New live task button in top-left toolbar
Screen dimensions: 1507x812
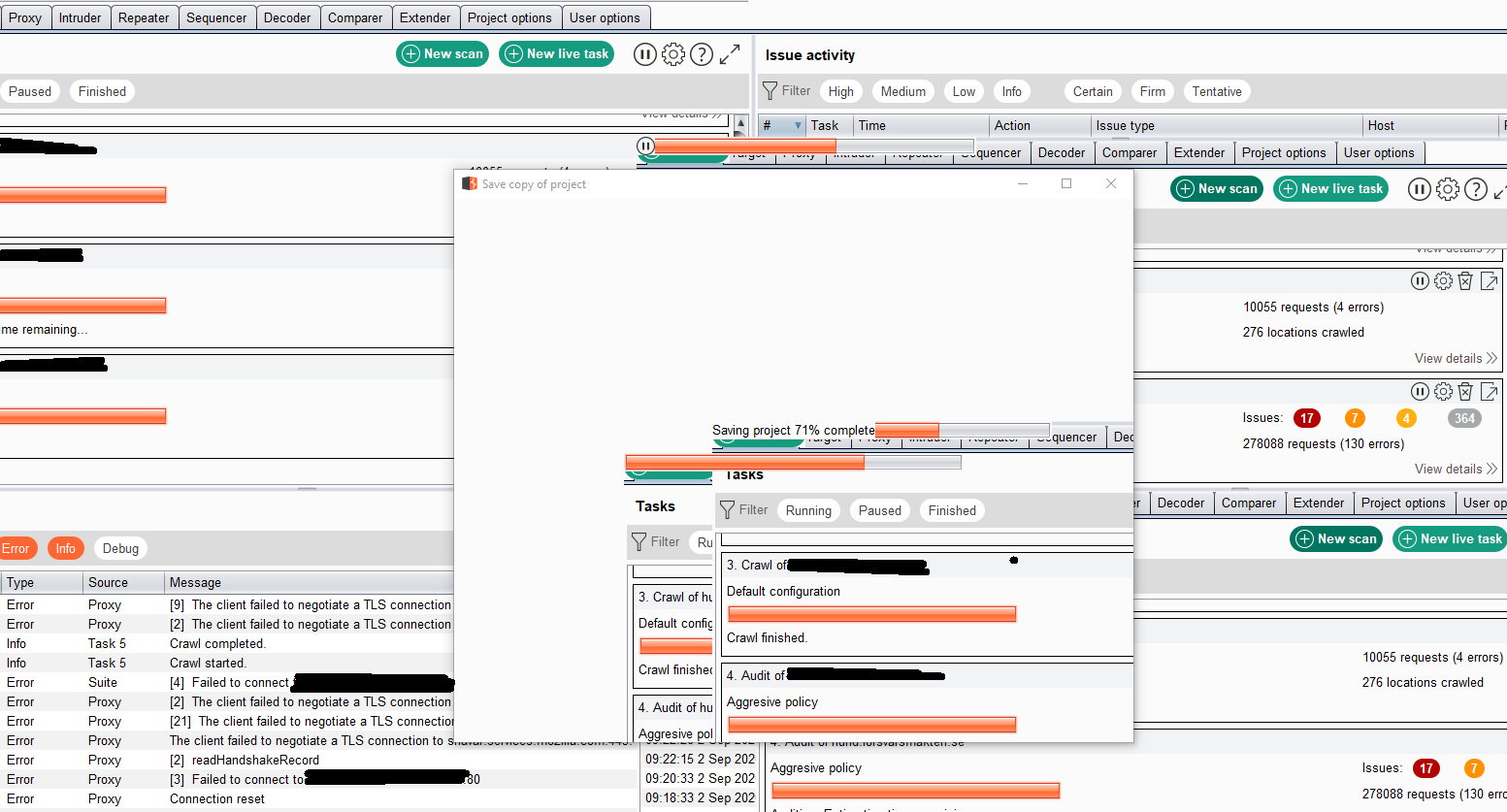(x=557, y=54)
